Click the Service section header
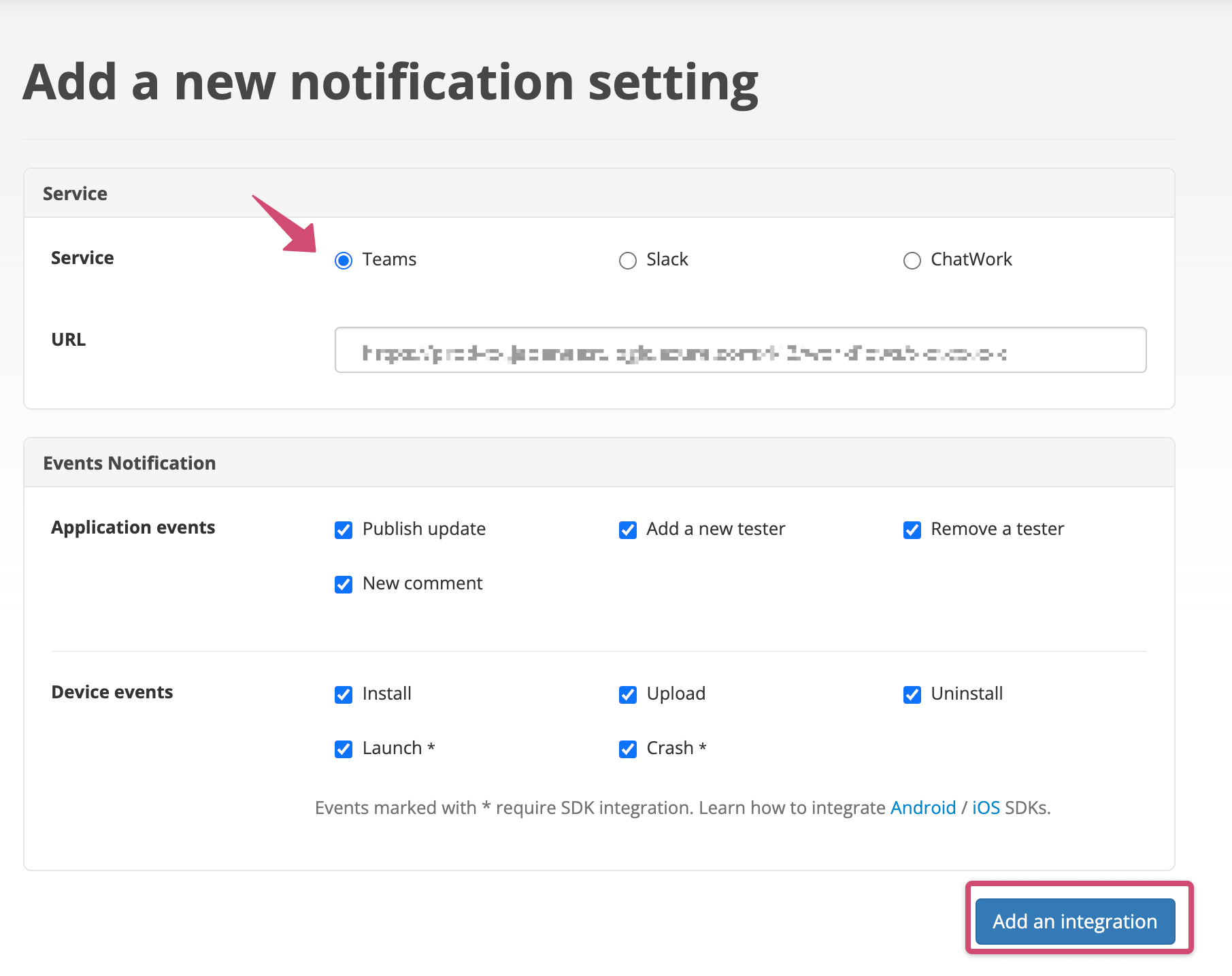Viewport: 1232px width, 976px height. pos(75,193)
